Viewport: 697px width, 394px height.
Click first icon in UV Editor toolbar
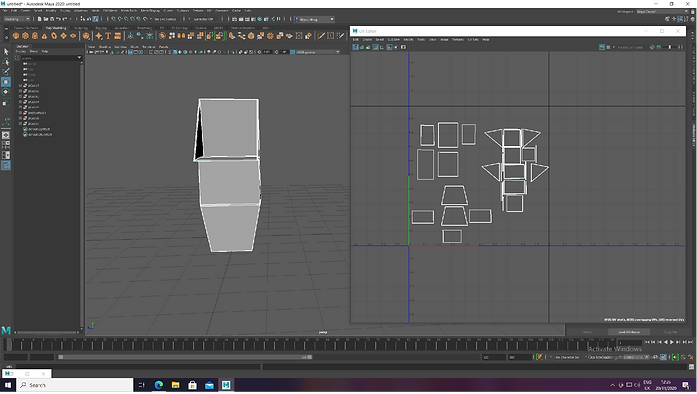pyautogui.click(x=356, y=47)
